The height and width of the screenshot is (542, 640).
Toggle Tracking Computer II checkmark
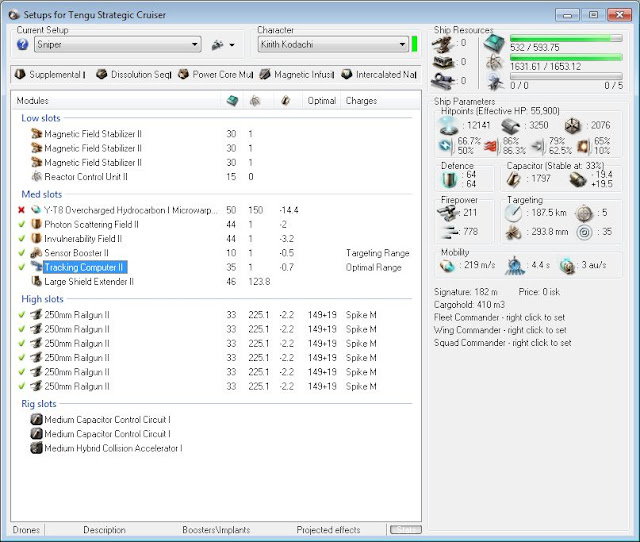pos(22,267)
